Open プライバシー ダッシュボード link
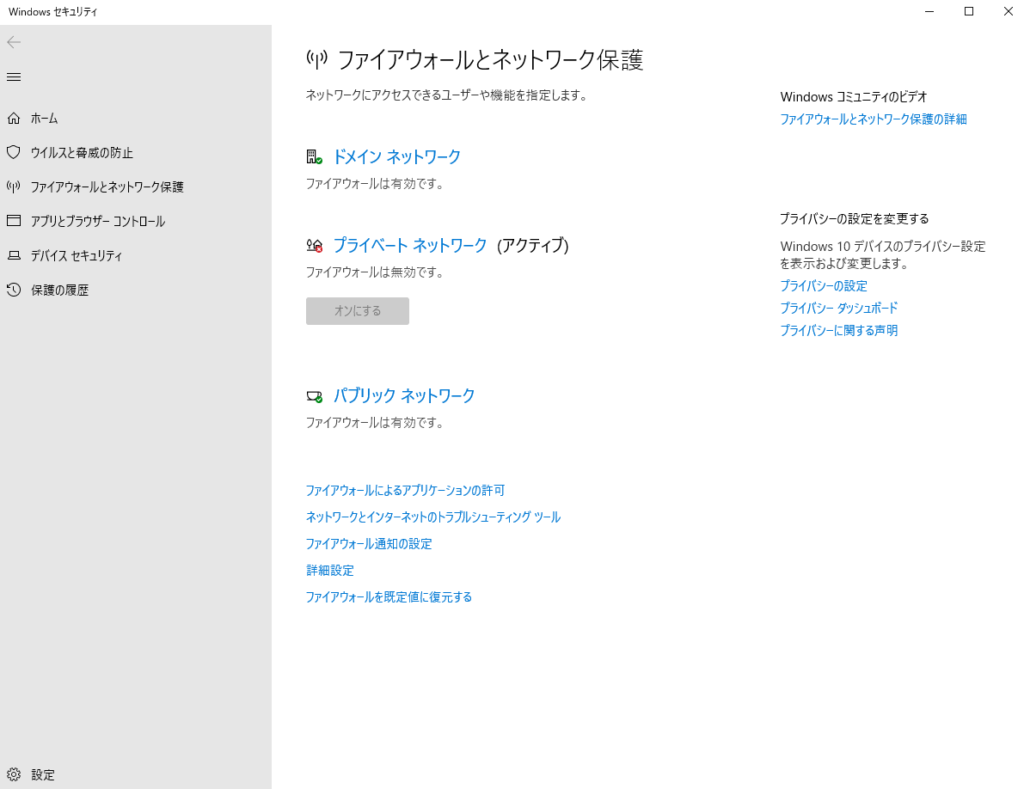 (x=838, y=308)
